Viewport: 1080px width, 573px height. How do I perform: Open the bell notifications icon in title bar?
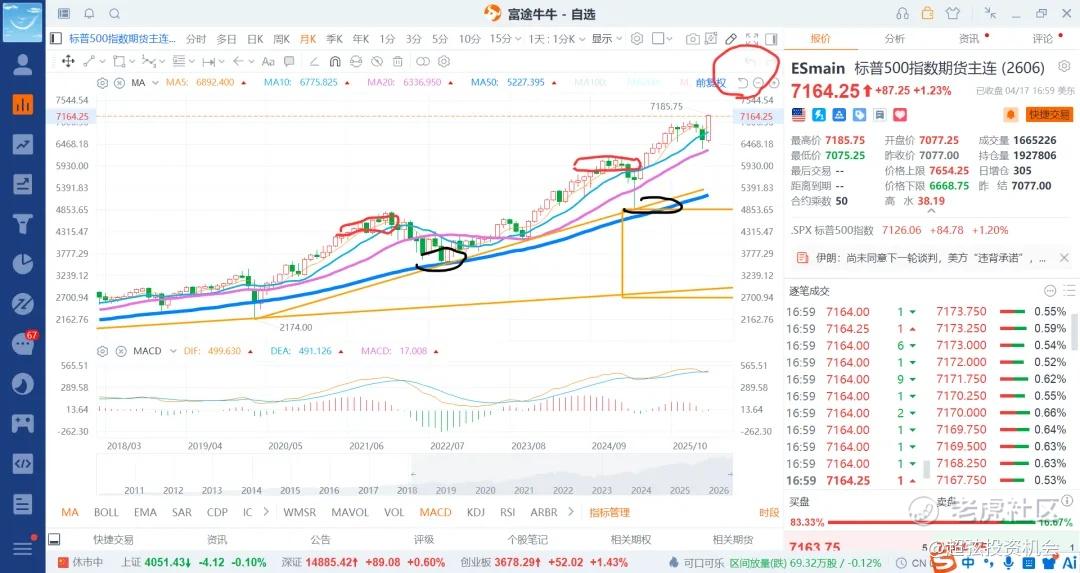coord(90,13)
